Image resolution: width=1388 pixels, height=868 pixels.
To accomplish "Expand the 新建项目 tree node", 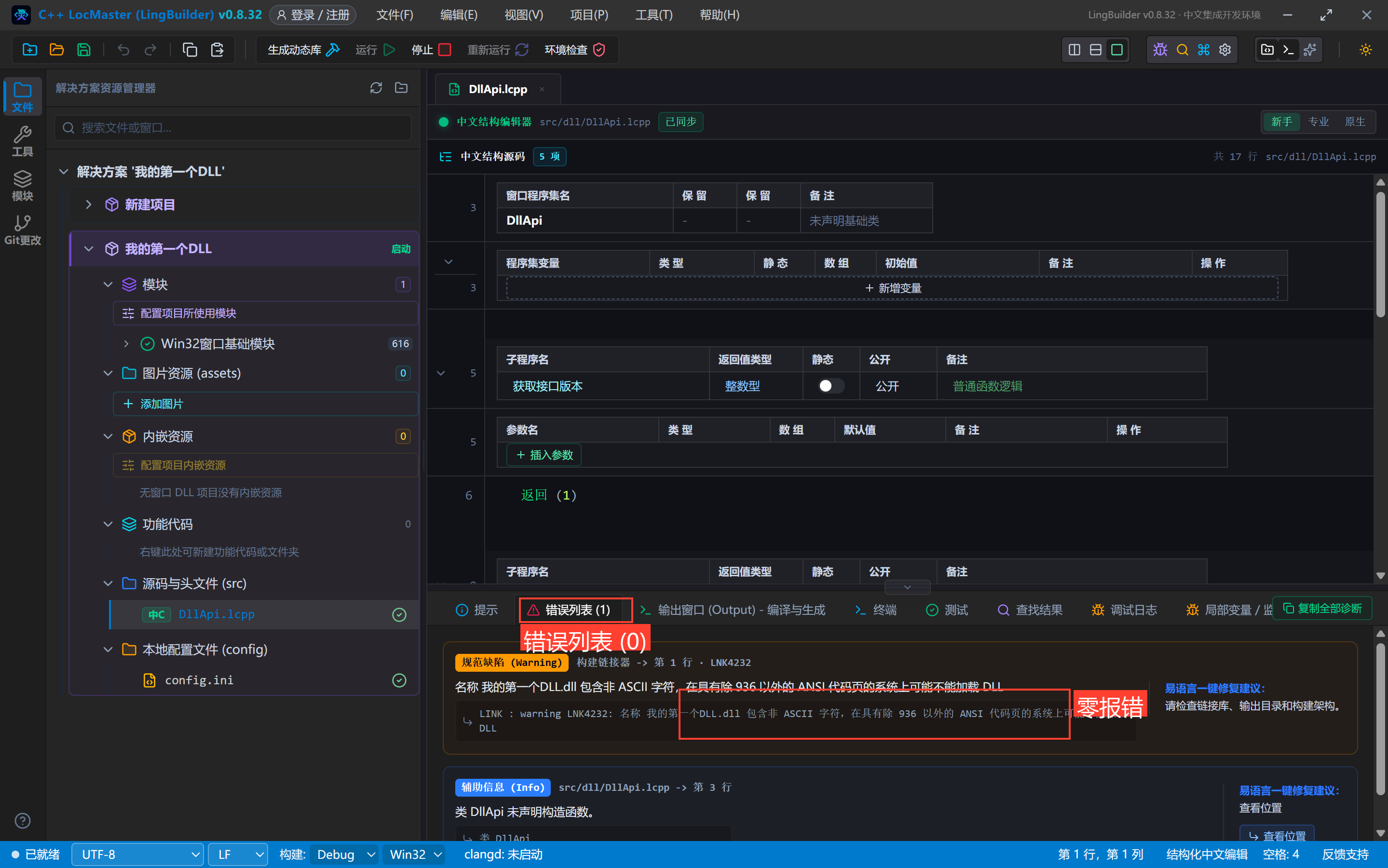I will 88,204.
